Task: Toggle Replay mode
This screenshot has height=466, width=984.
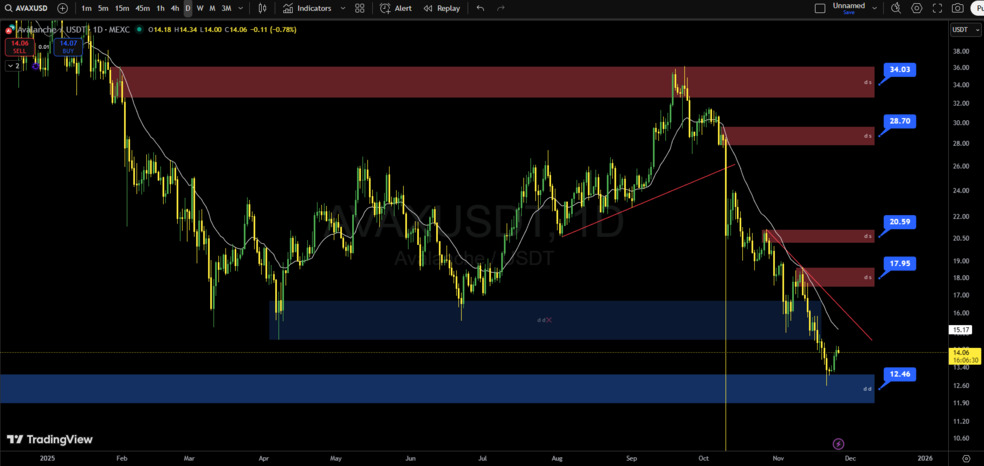Action: click(x=441, y=8)
